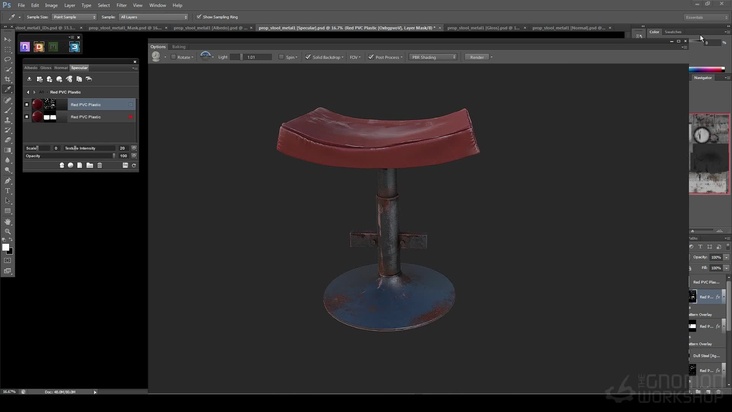Toggle quick mask mode icon
The height and width of the screenshot is (412, 732).
7,260
